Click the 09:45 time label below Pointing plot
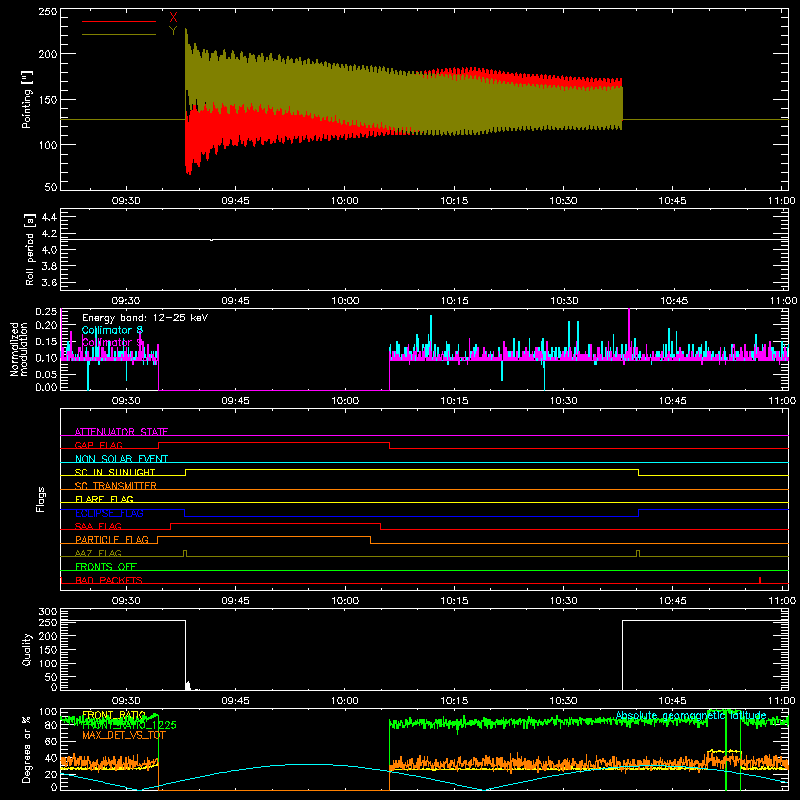The width and height of the screenshot is (800, 800). [x=236, y=201]
